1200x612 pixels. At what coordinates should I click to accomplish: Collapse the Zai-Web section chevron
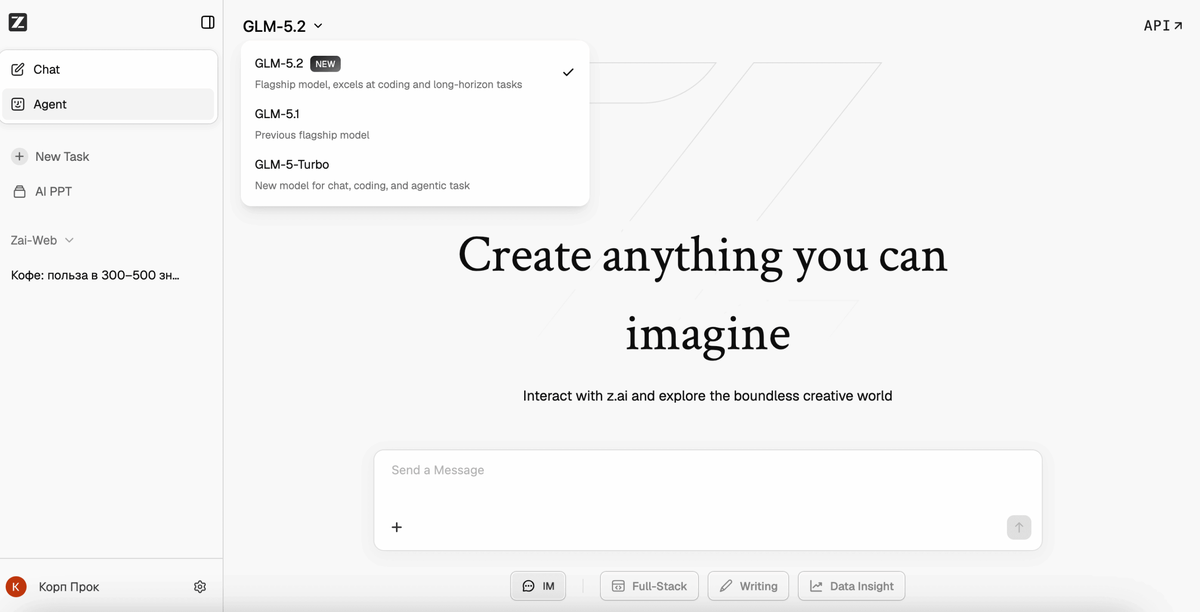[69, 240]
